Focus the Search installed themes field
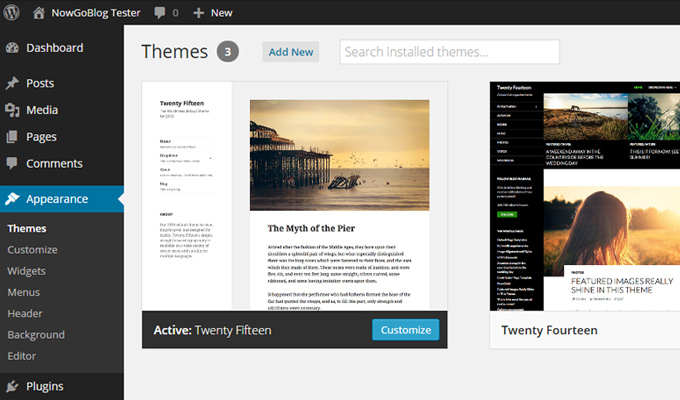Viewport: 680px width, 400px height. (450, 52)
